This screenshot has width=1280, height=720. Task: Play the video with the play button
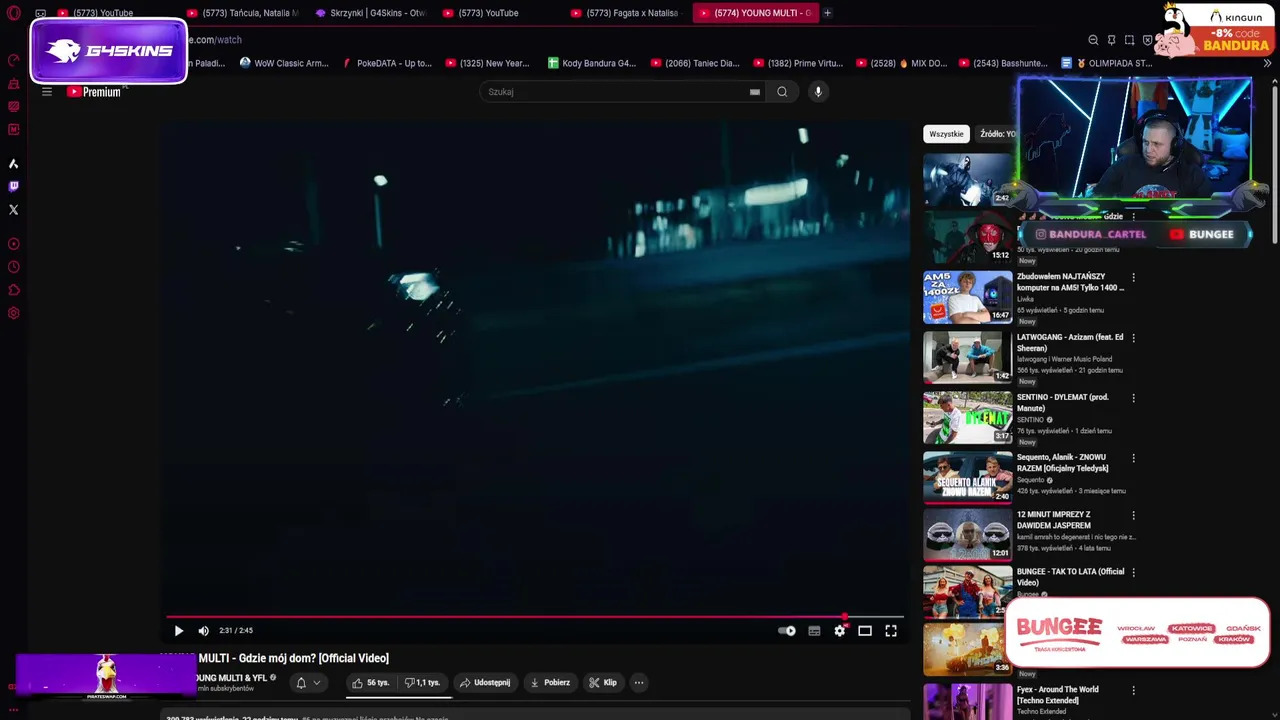tap(179, 631)
